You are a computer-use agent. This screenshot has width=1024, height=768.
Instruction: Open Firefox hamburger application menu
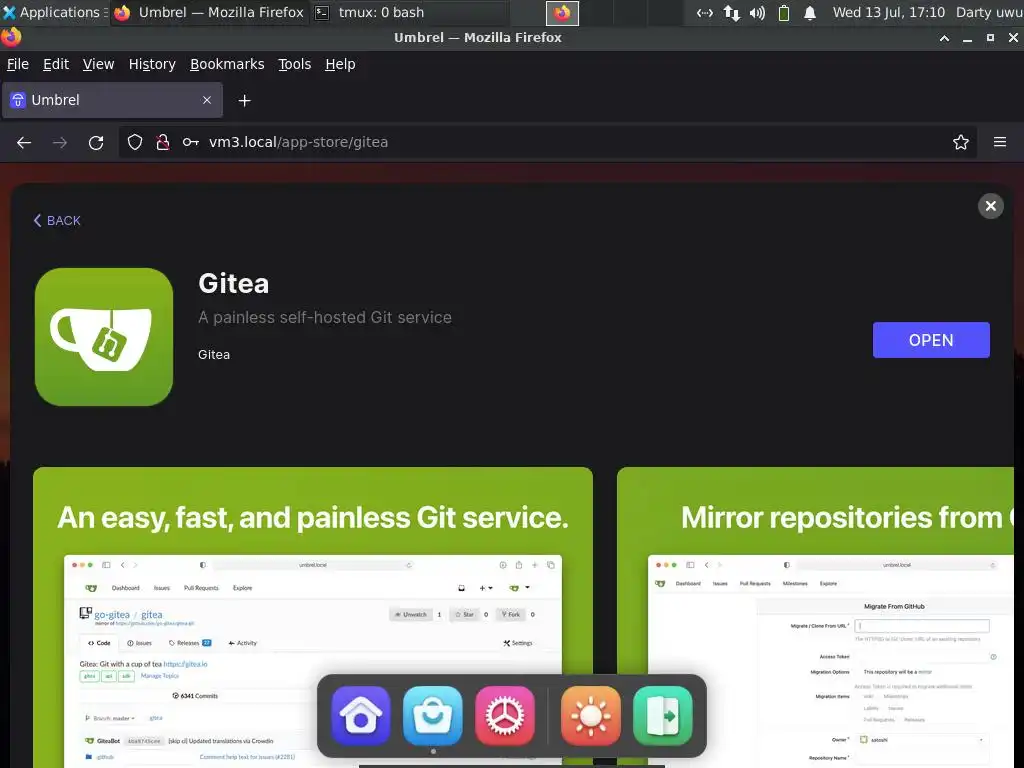(x=999, y=142)
